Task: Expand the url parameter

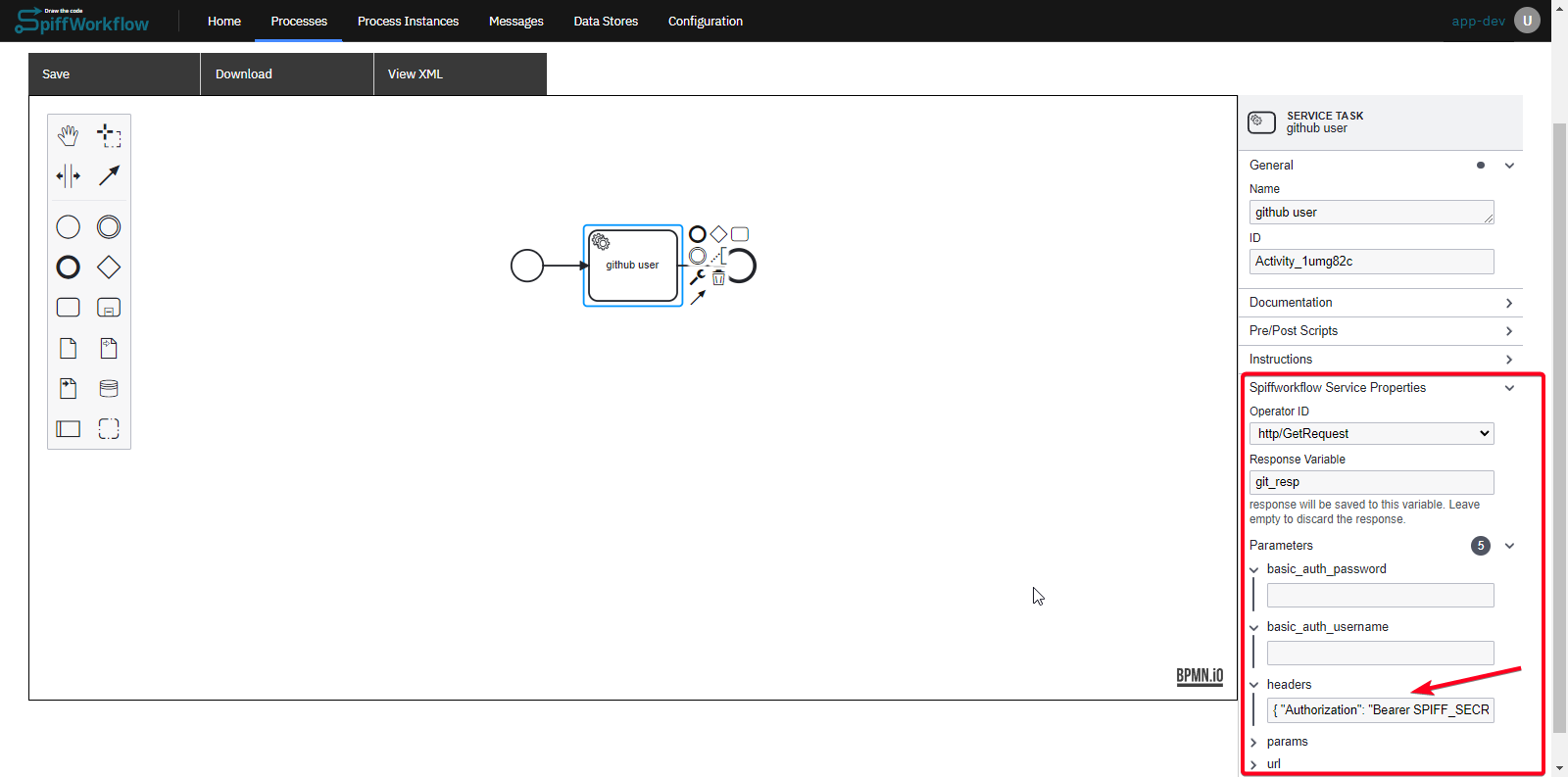Action: (1253, 764)
